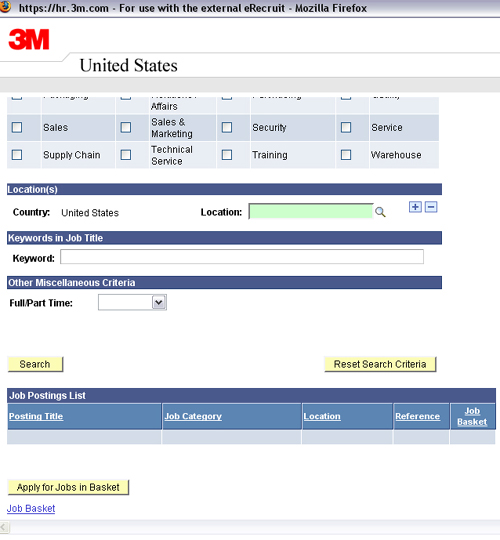The image size is (500, 540).
Task: Click the Security category label
Action: [269, 127]
